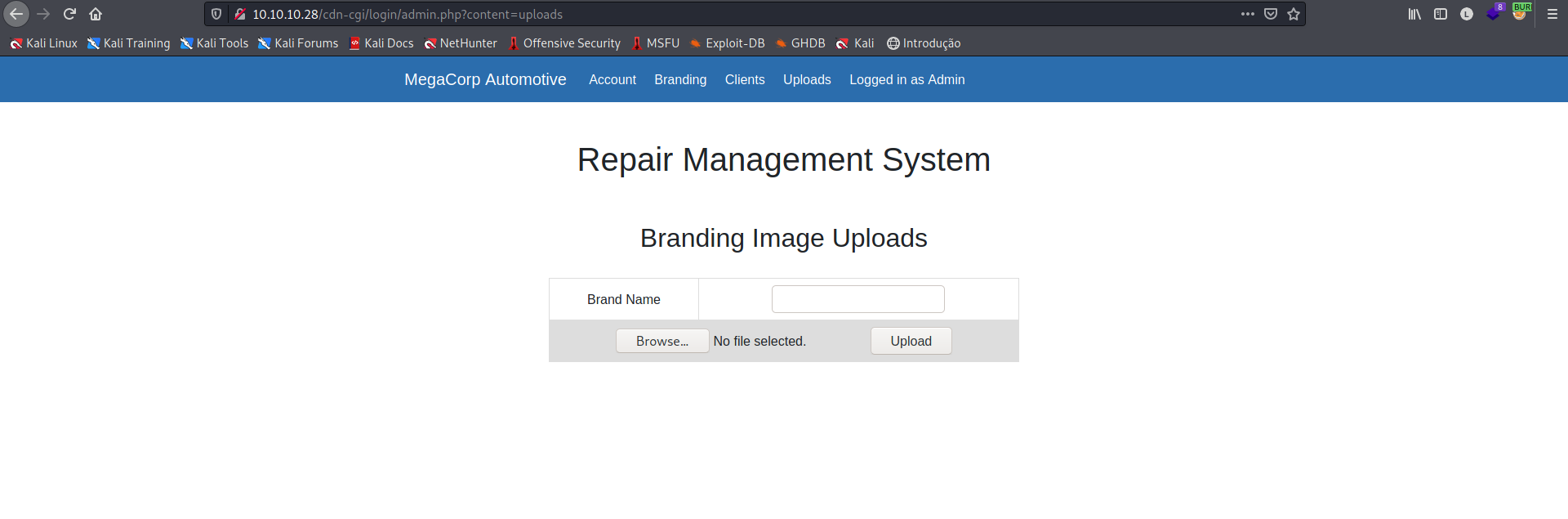Click the browser back arrow button
Screen dimensions: 1568x519
click(16, 14)
